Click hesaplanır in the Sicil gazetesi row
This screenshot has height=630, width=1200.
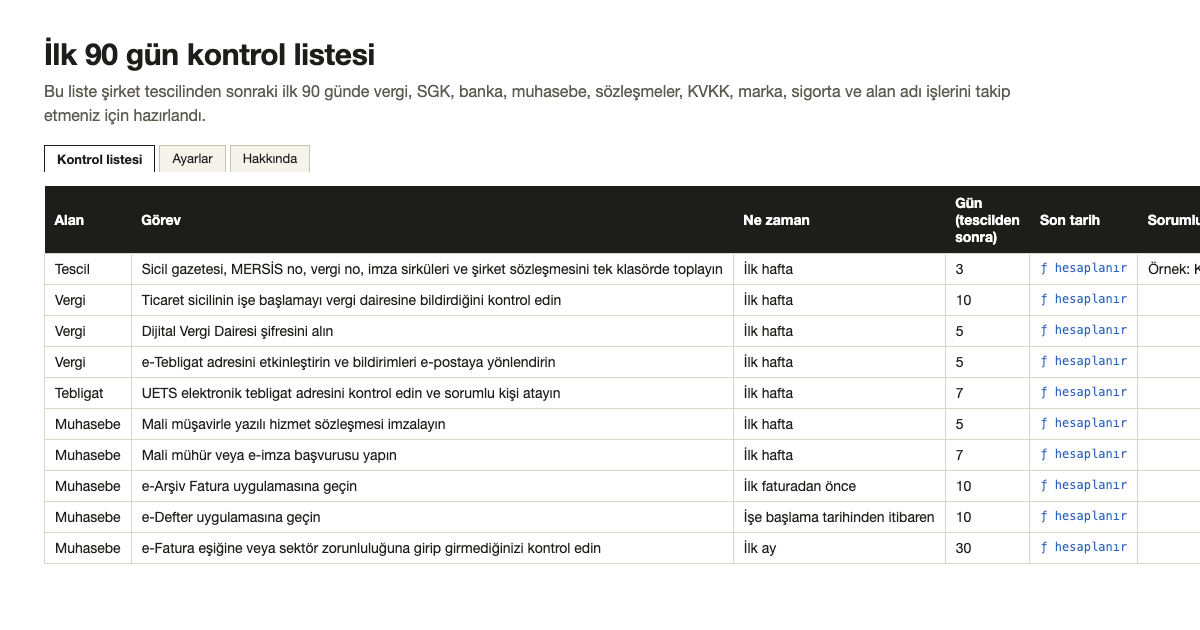tap(1084, 268)
